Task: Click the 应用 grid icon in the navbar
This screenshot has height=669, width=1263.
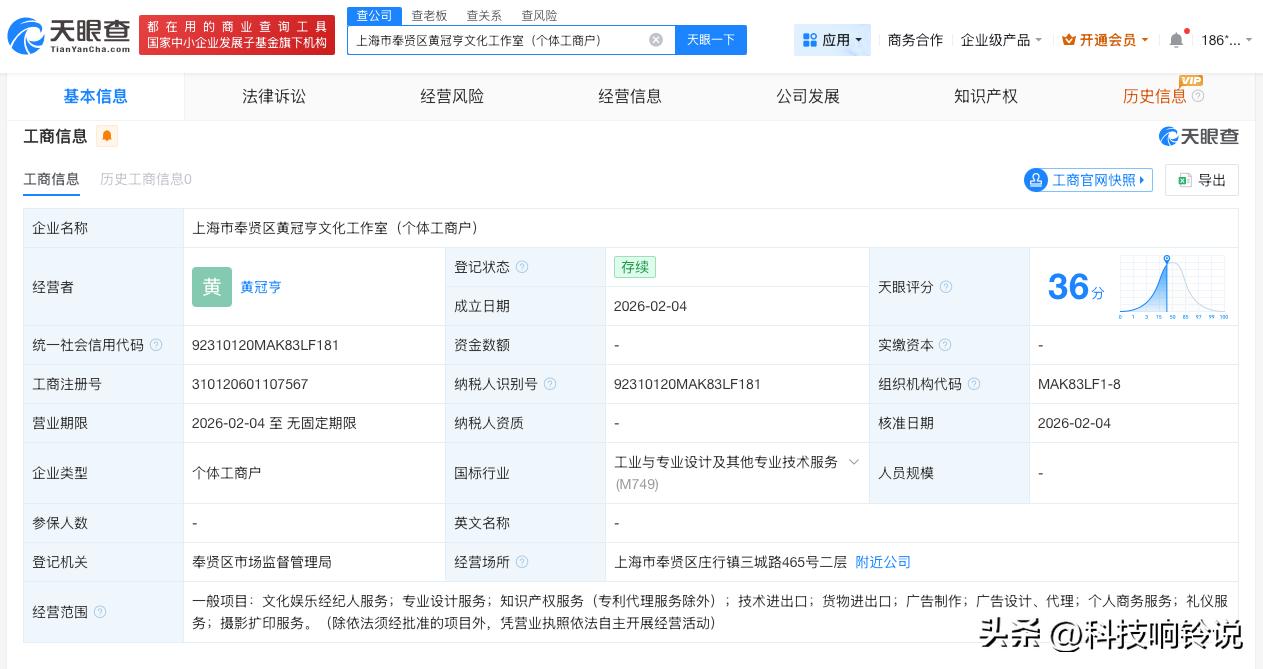Action: (810, 40)
